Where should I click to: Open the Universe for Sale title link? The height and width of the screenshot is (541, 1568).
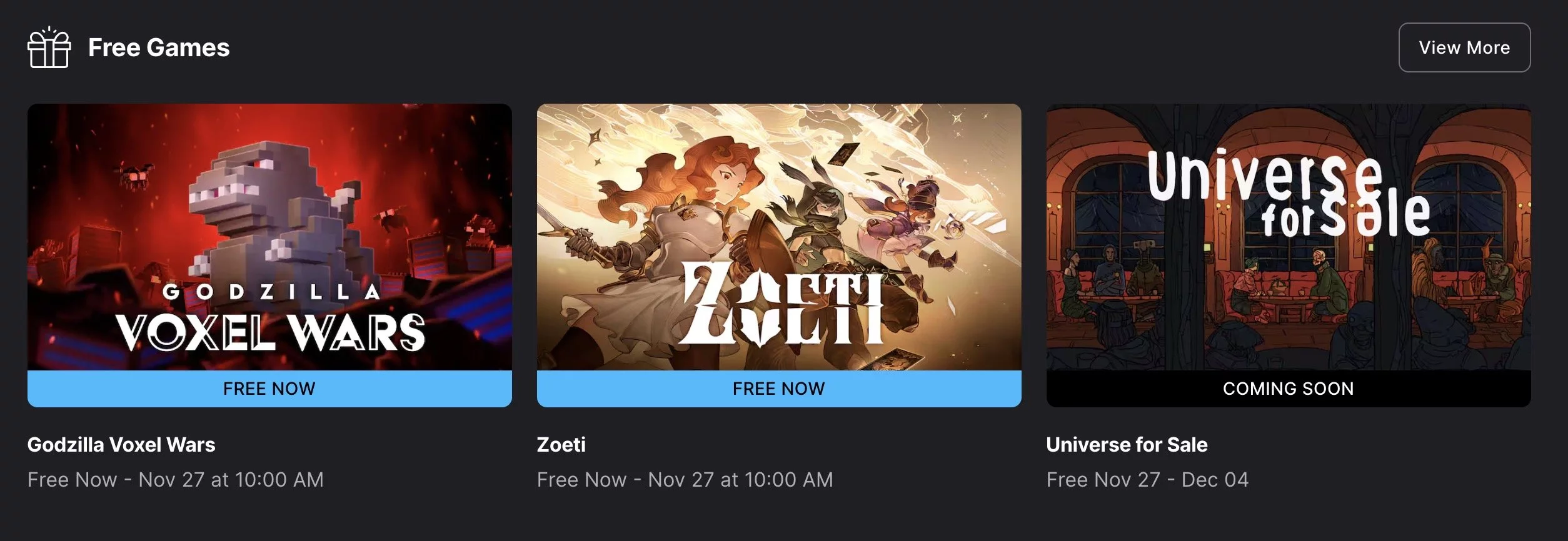coord(1127,445)
